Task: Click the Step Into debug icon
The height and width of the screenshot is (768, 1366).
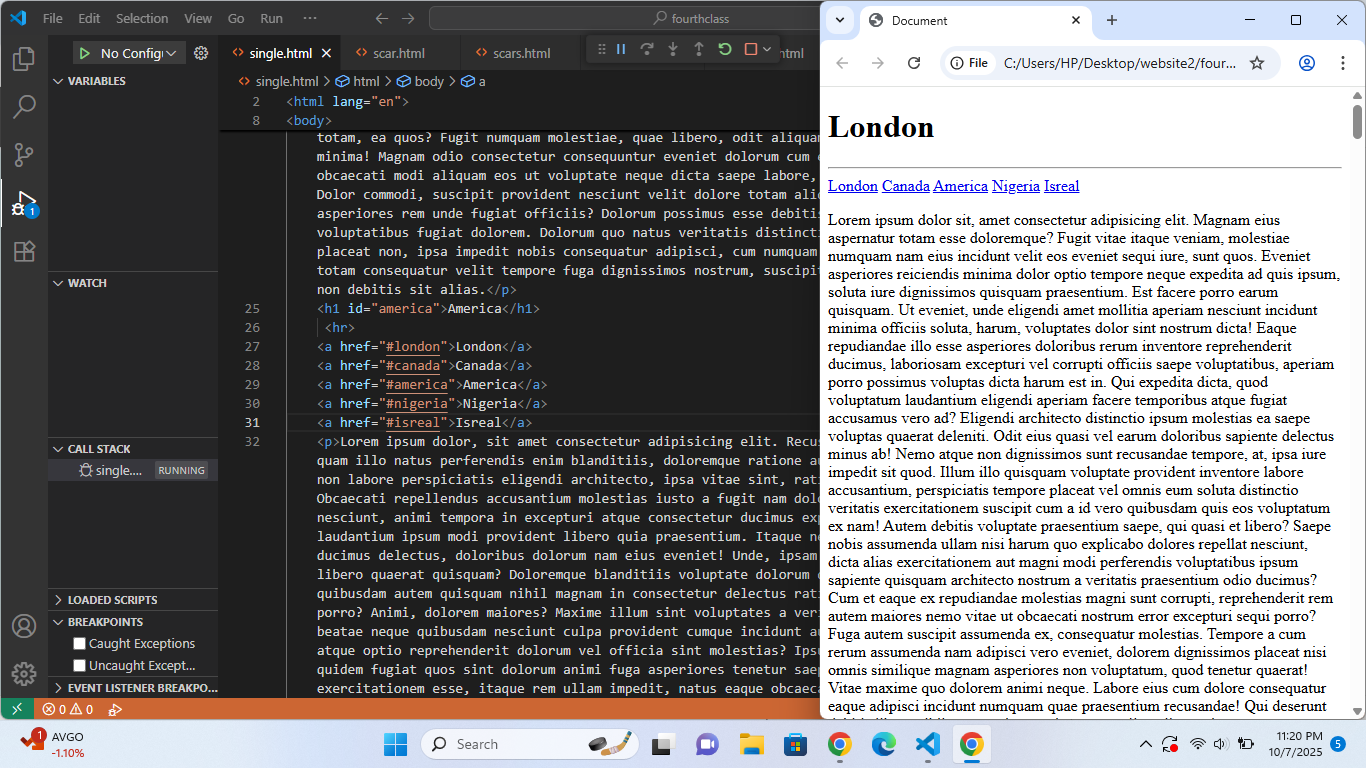Action: tap(672, 48)
